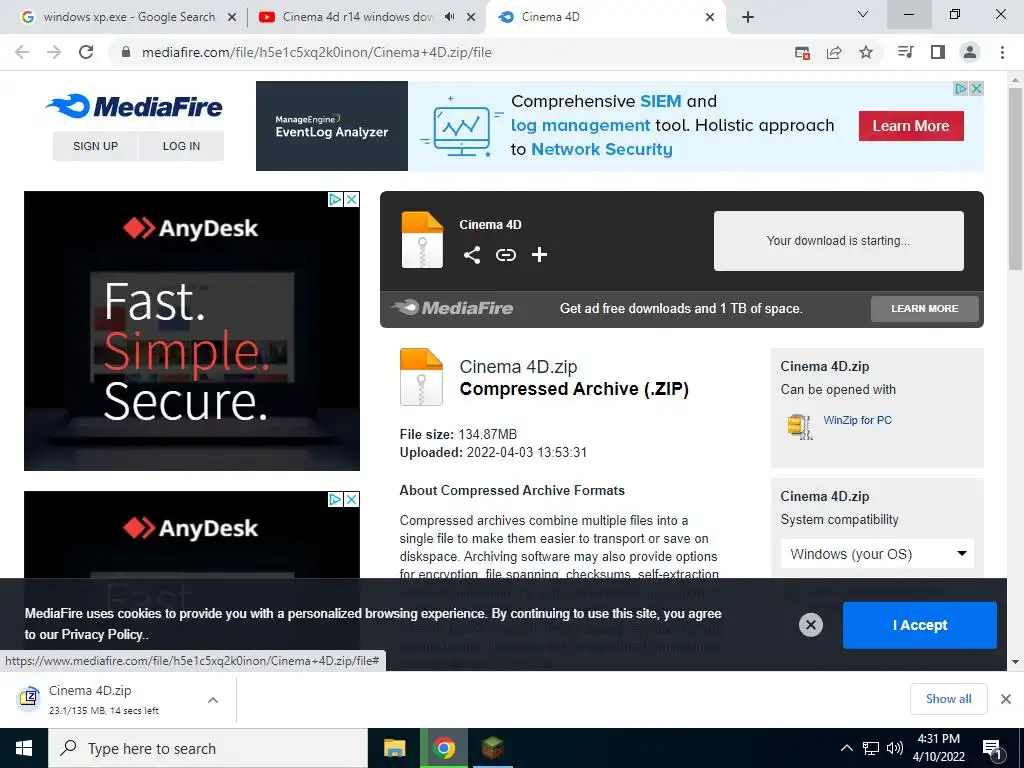Image resolution: width=1024 pixels, height=768 pixels.
Task: Add file with the plus icon
Action: tap(539, 255)
